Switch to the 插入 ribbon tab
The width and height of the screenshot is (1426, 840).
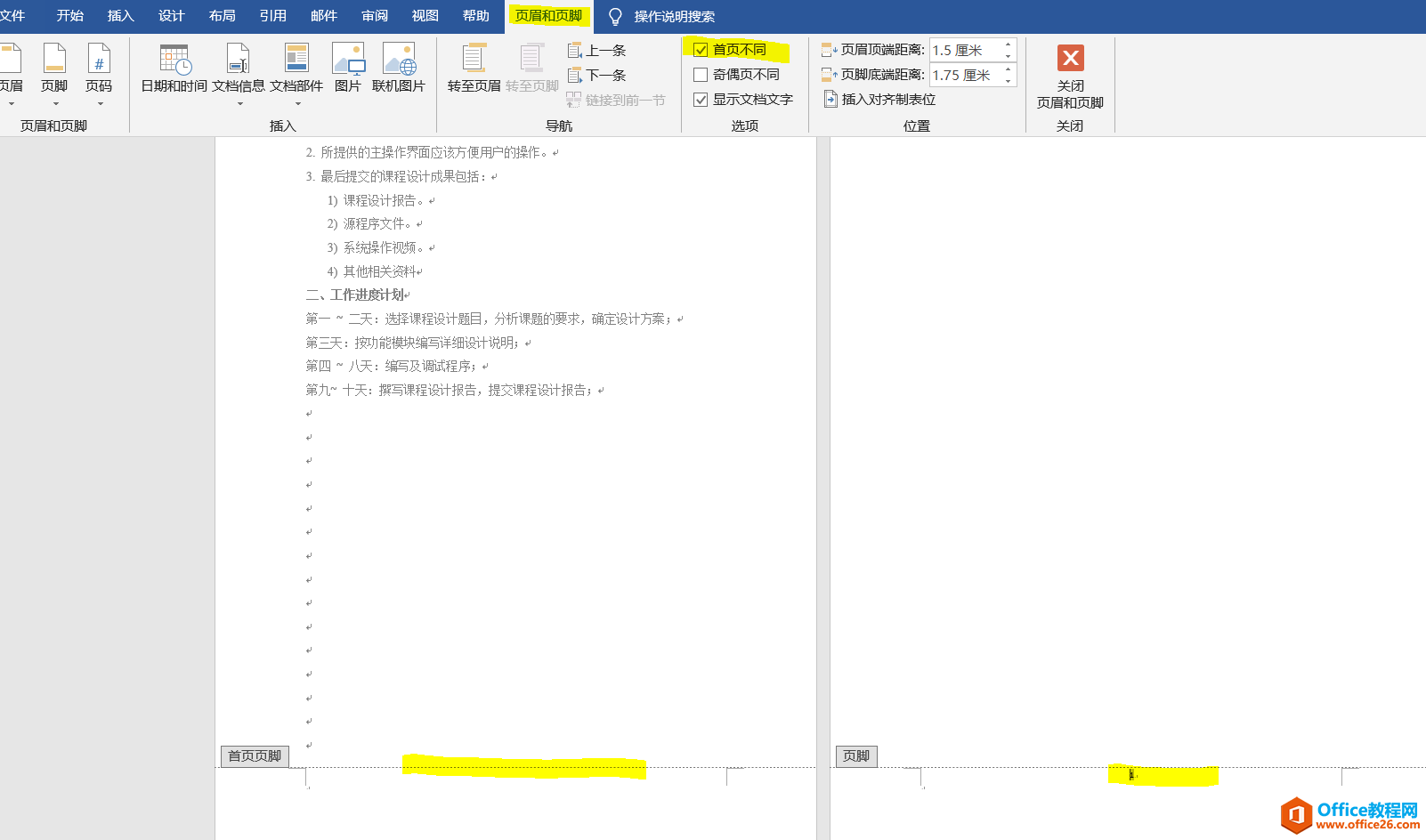(x=119, y=15)
